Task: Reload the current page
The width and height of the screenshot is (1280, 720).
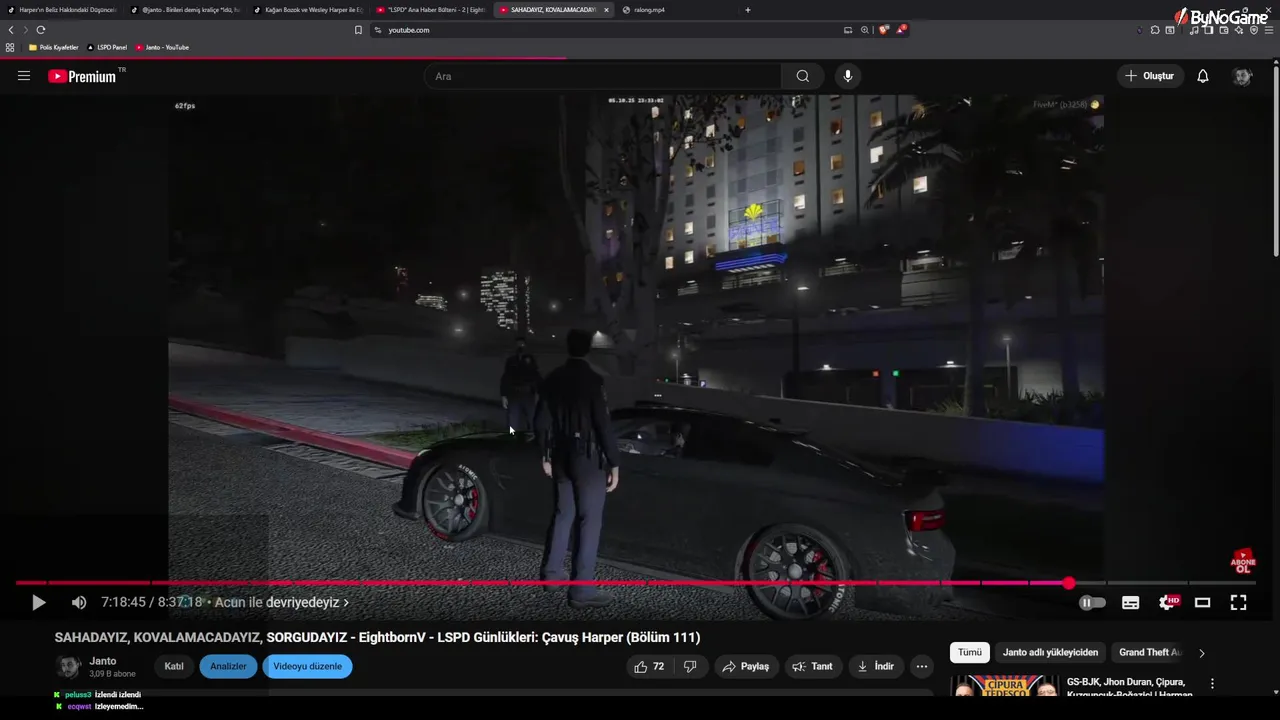Action: (41, 30)
